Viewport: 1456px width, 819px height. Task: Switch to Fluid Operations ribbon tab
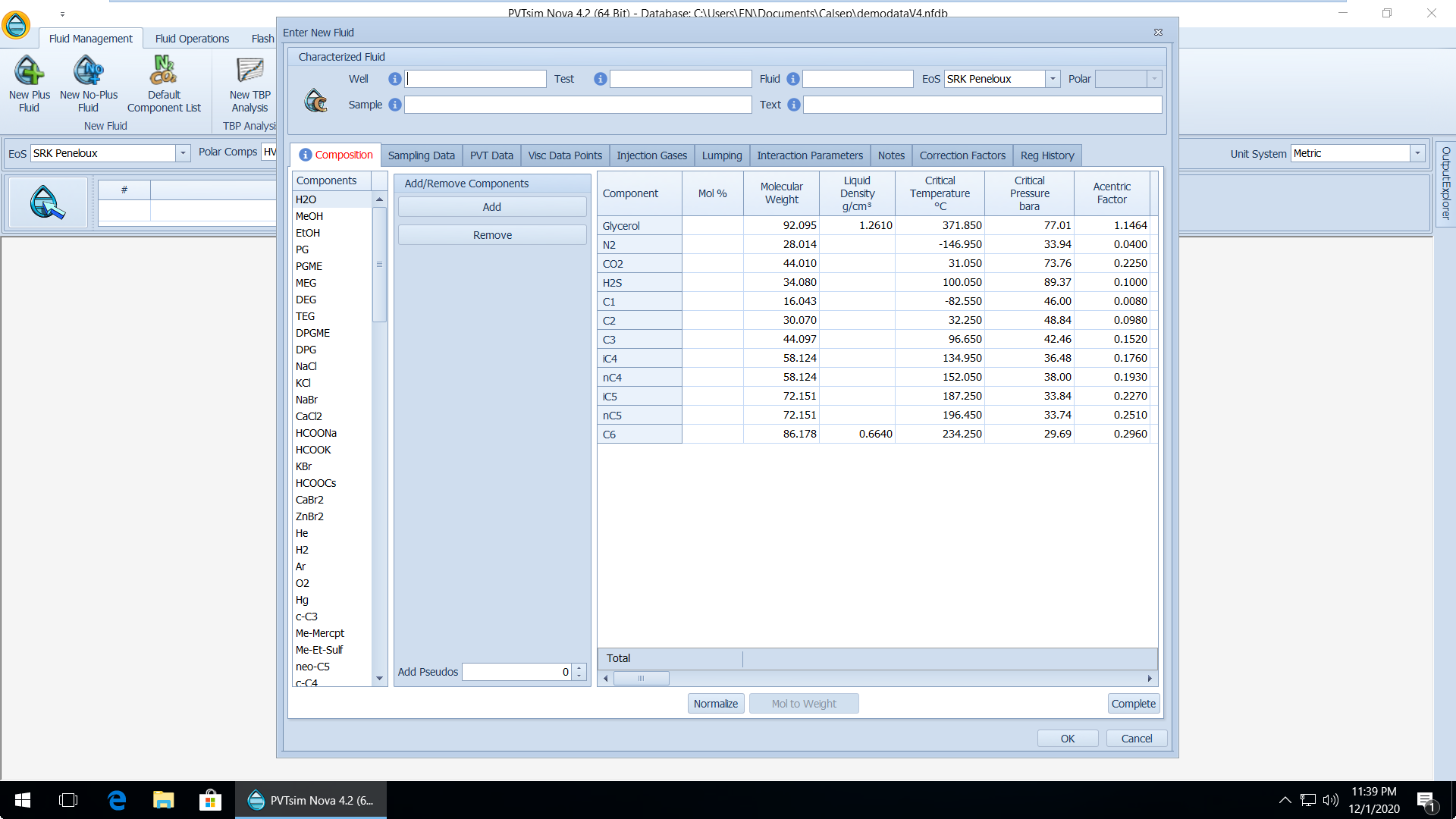pos(192,39)
